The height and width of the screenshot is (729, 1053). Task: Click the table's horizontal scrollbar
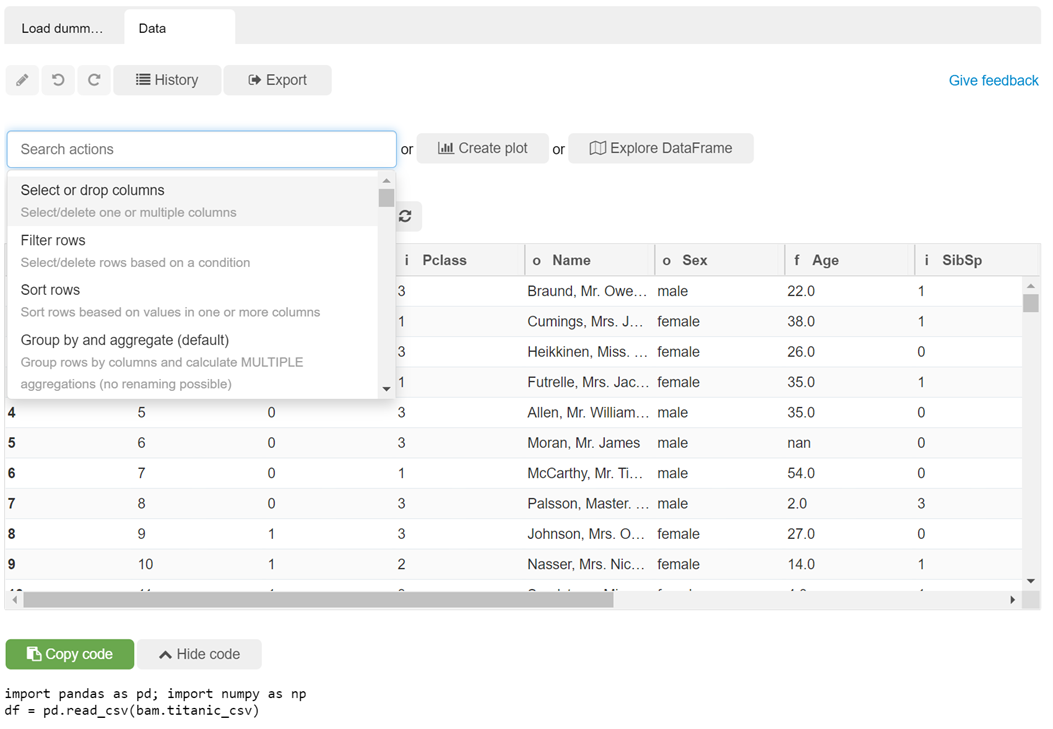(x=318, y=600)
